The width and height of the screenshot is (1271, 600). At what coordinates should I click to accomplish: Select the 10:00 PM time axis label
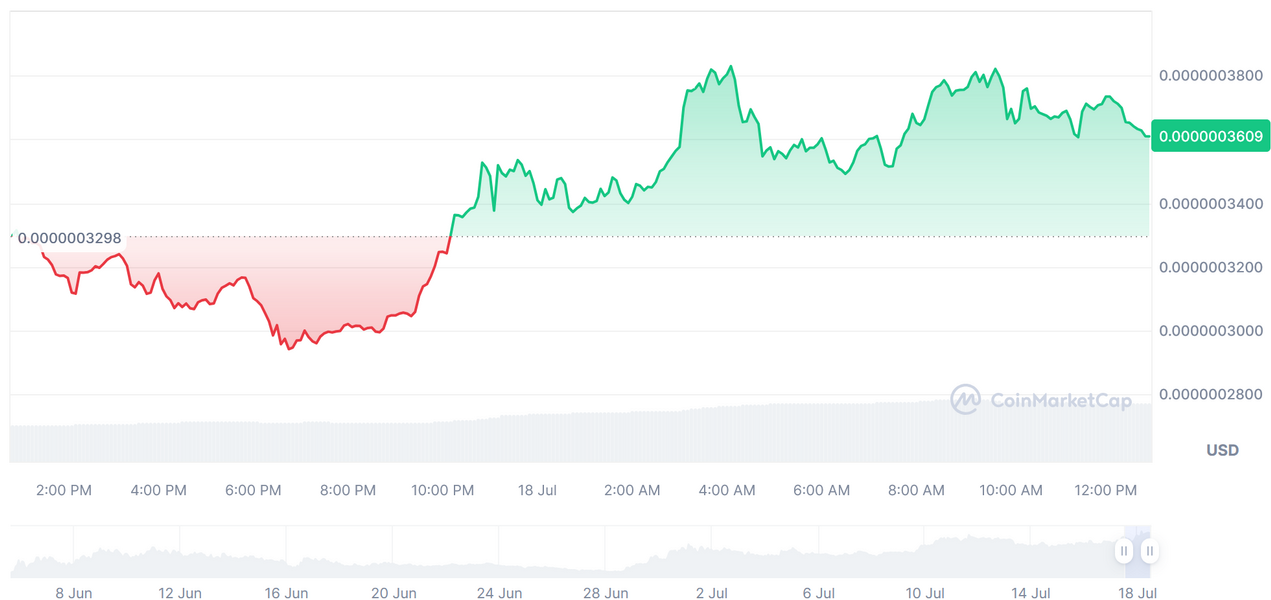443,490
